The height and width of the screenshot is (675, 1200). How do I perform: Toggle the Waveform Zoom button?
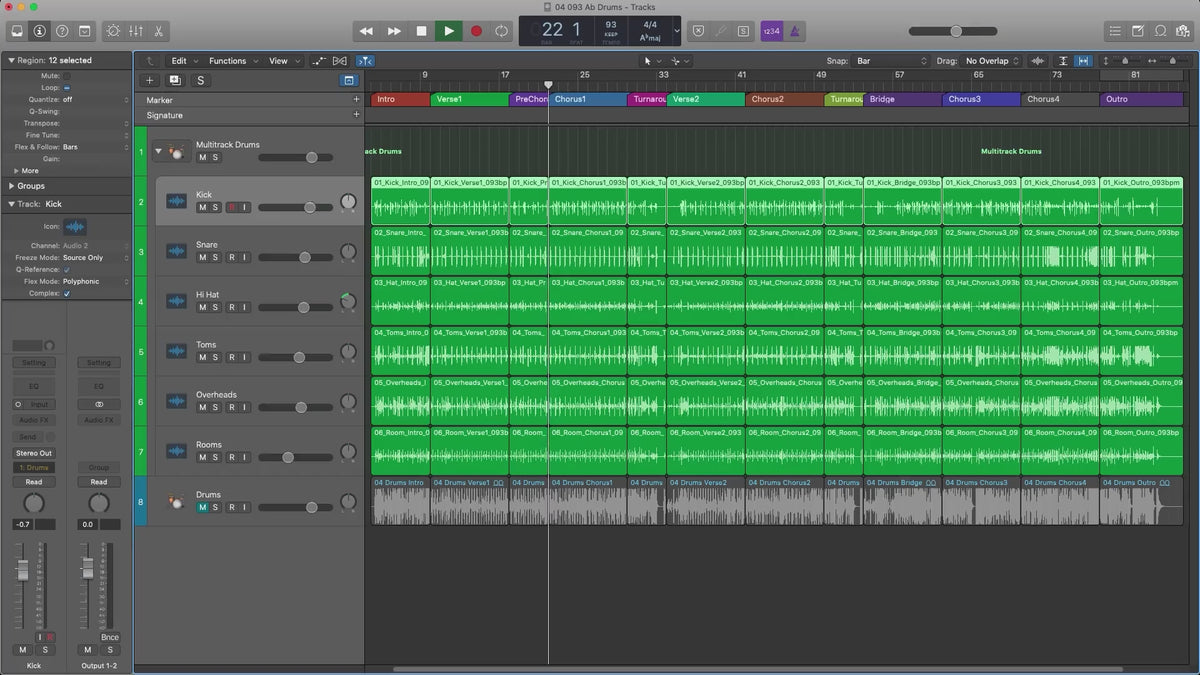click(1038, 61)
